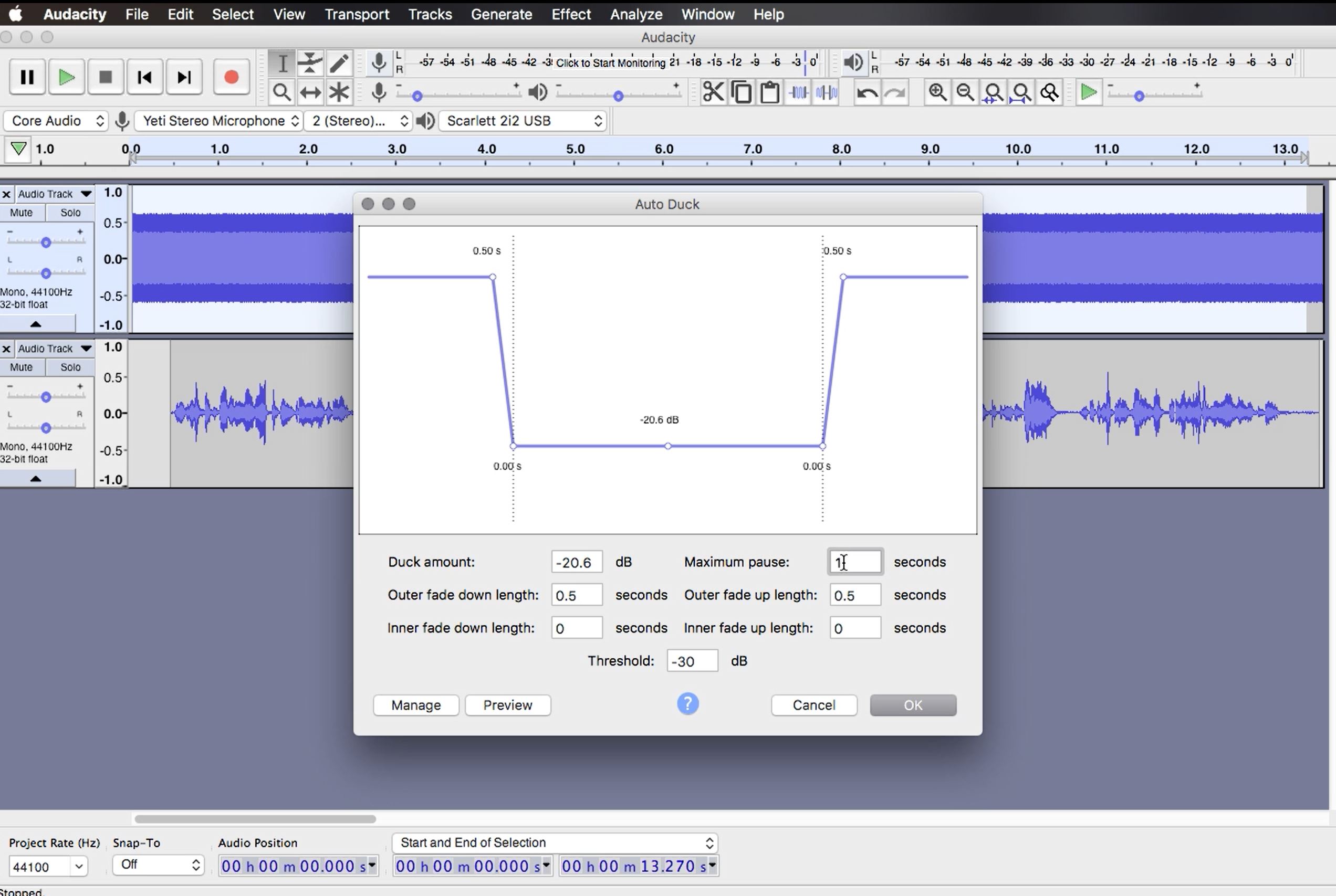Screen dimensions: 1336x896
Task: Mute the first audio track
Action: pos(21,213)
